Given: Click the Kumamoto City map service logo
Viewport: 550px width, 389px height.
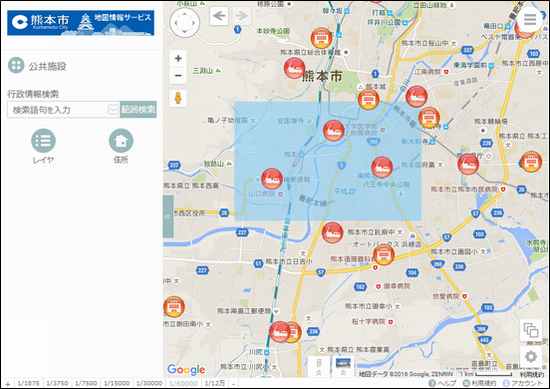Looking at the screenshot, I should point(81,23).
